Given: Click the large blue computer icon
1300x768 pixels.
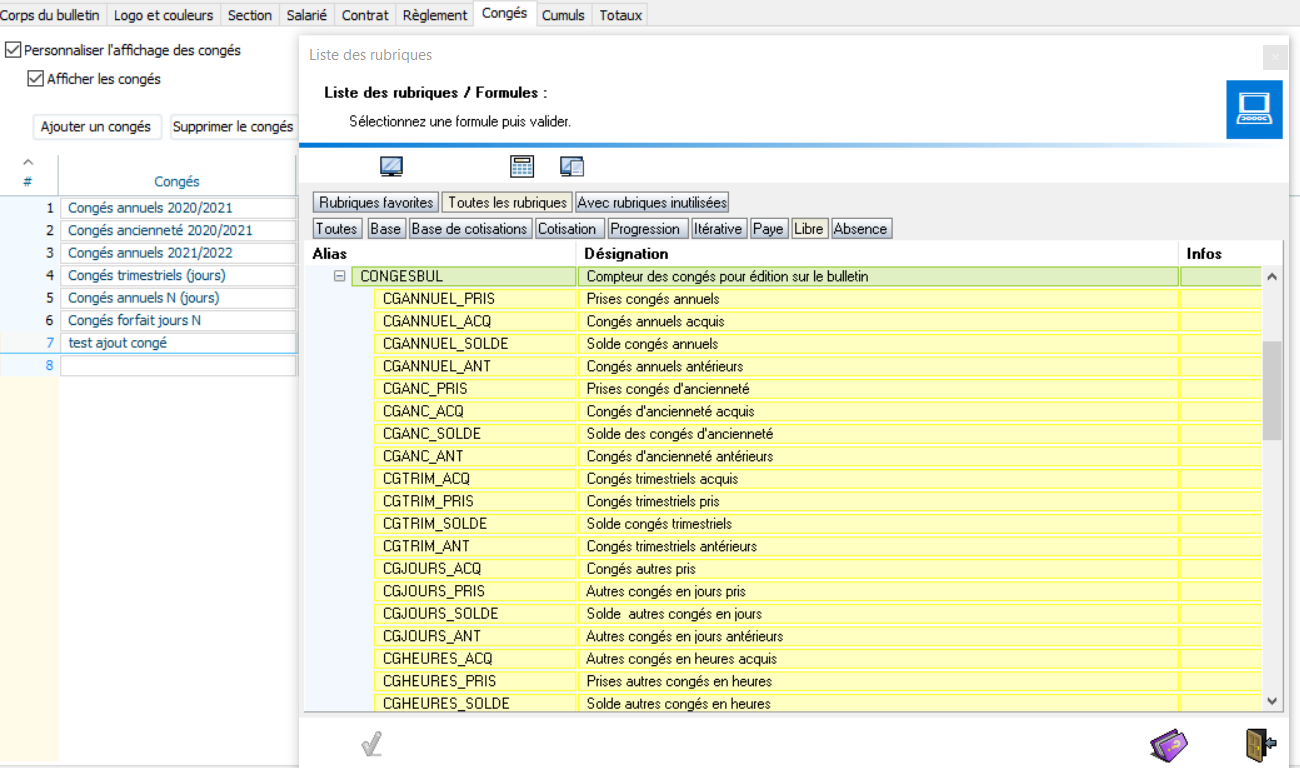Looking at the screenshot, I should [x=1254, y=109].
